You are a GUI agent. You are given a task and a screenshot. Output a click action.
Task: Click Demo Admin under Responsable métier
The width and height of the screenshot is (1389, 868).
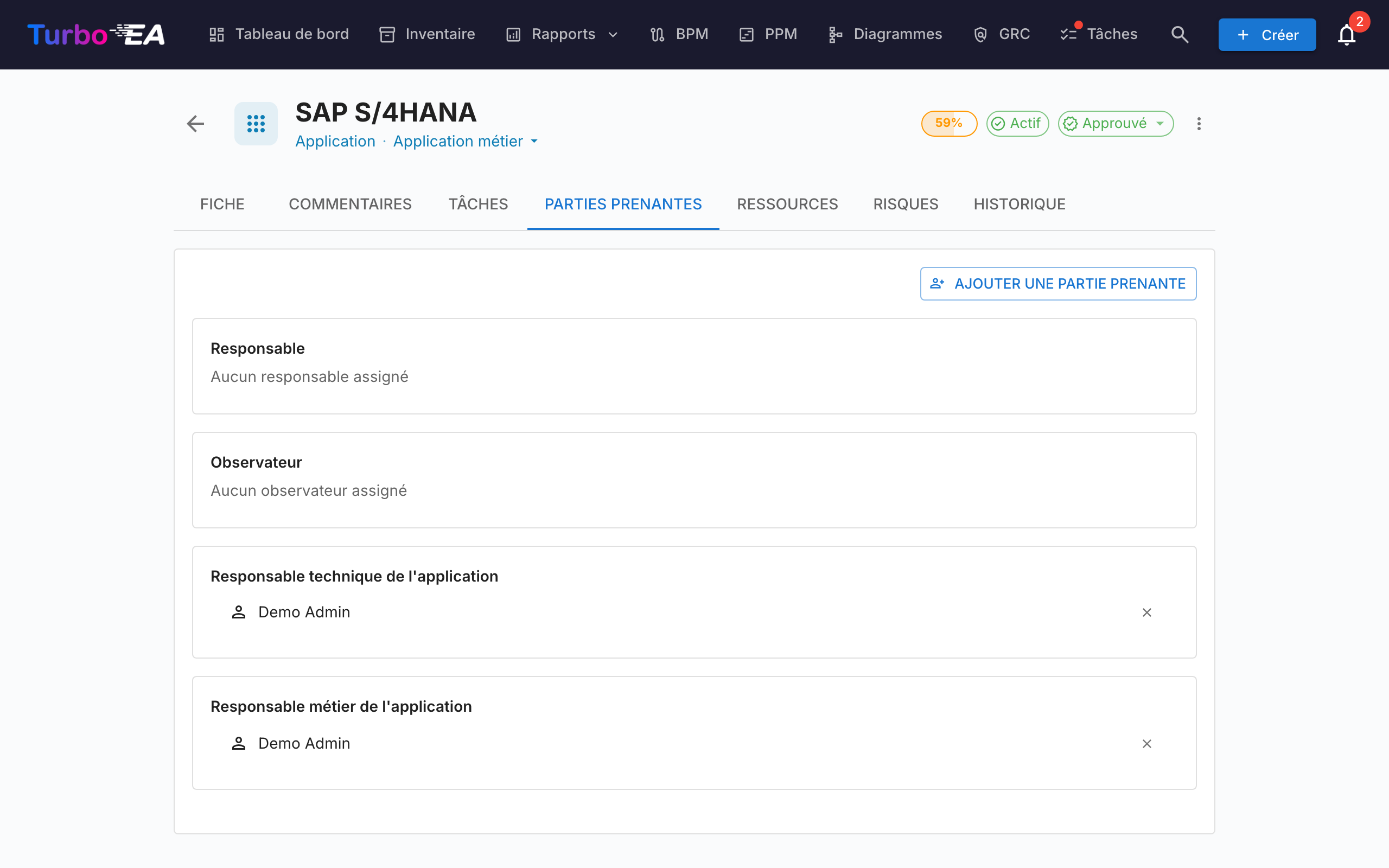(x=304, y=743)
